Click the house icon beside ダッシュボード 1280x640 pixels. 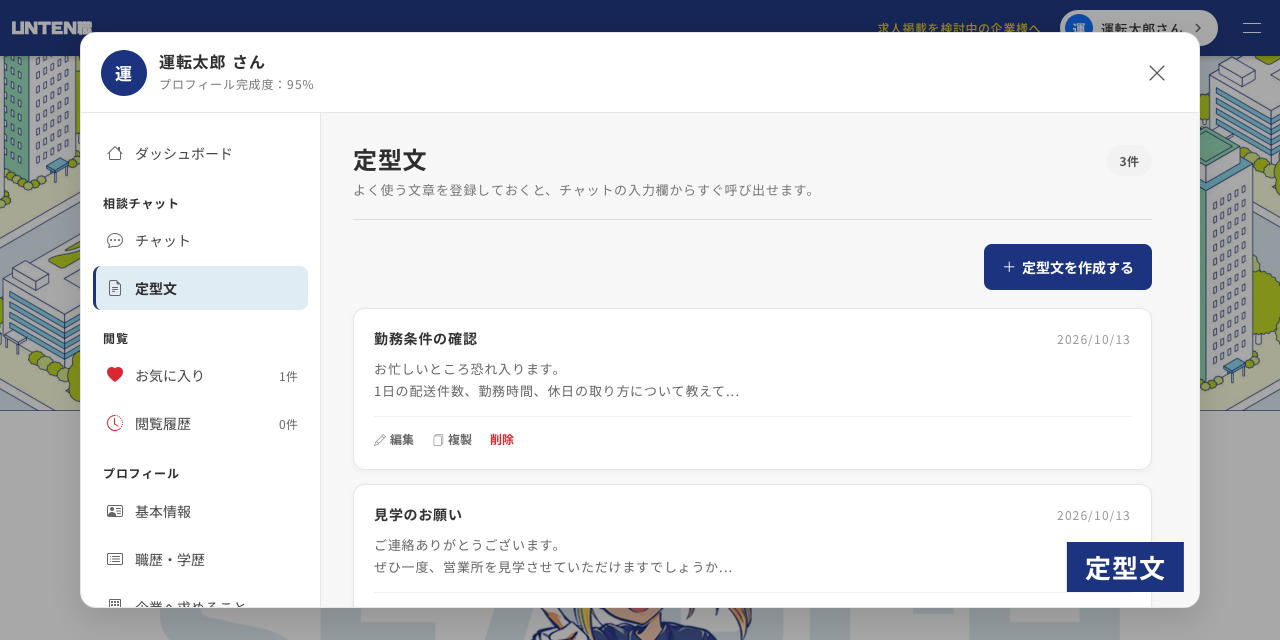pyautogui.click(x=115, y=153)
